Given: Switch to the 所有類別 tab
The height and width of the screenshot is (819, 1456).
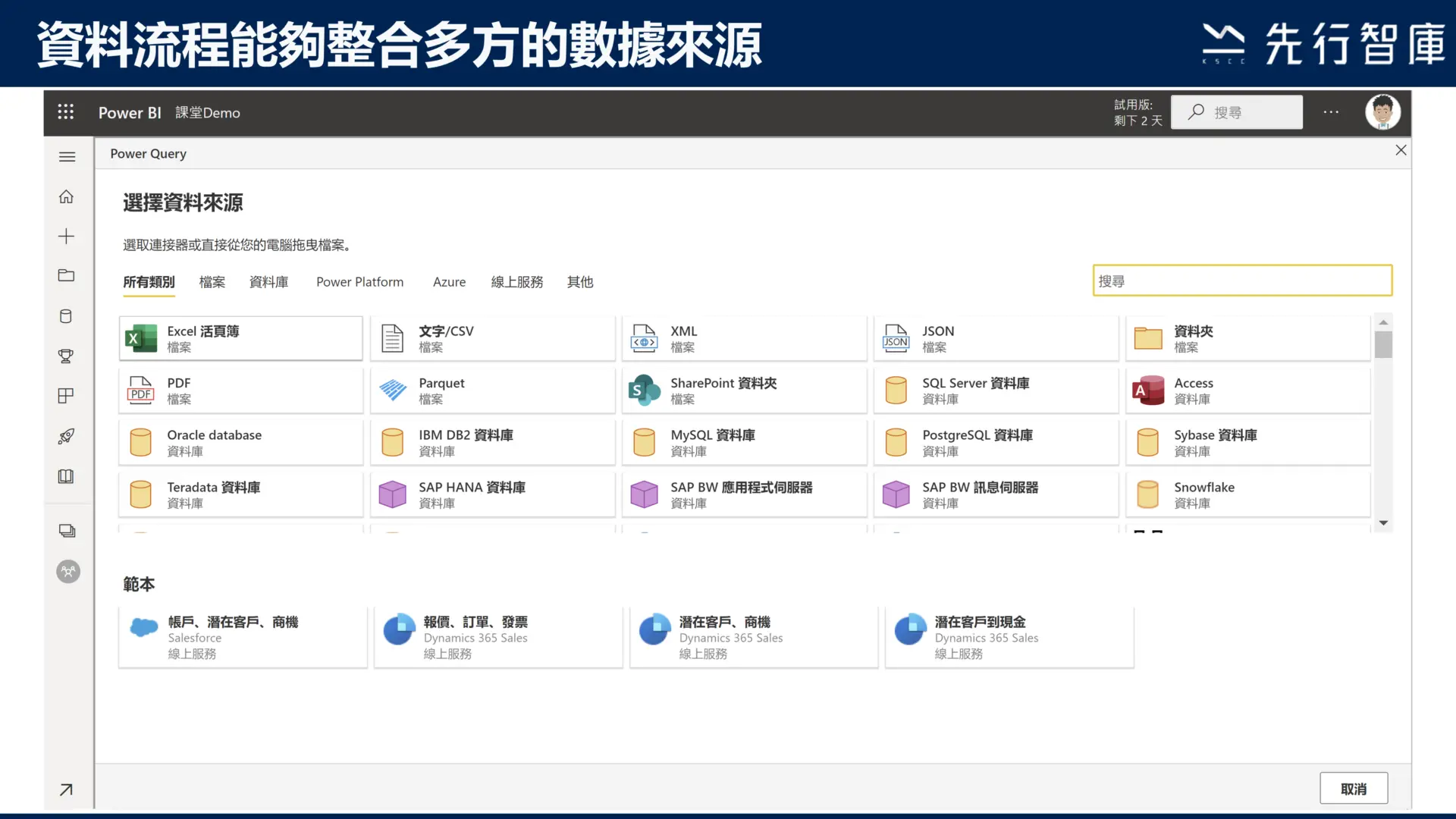Looking at the screenshot, I should pyautogui.click(x=149, y=282).
